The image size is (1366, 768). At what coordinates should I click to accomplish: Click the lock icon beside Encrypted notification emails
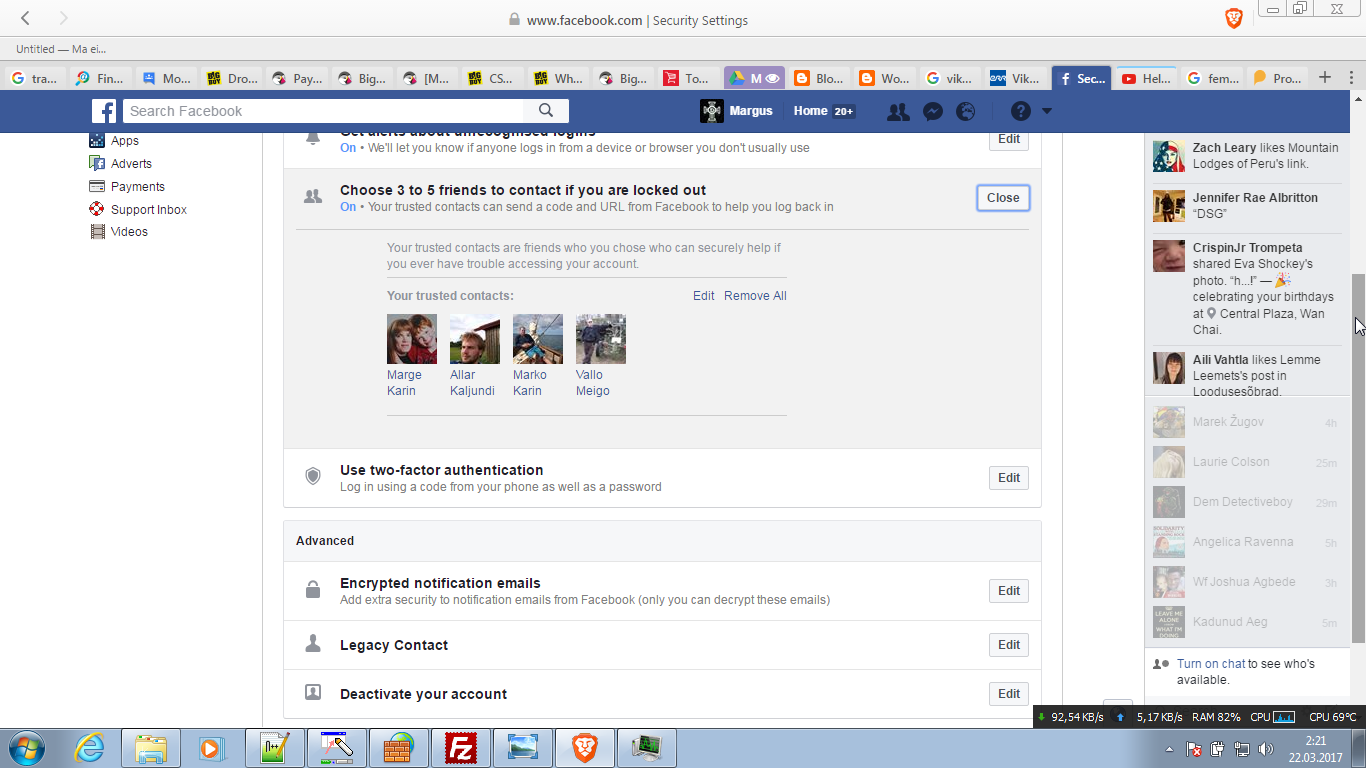pyautogui.click(x=313, y=590)
